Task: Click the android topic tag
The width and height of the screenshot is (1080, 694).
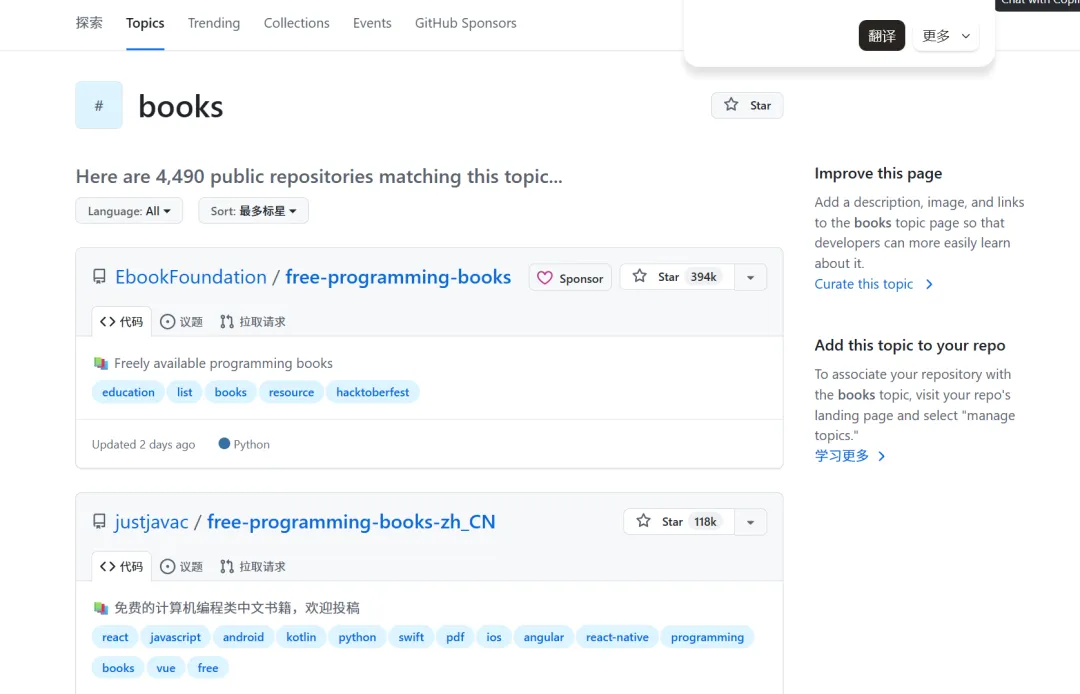Action: [243, 637]
